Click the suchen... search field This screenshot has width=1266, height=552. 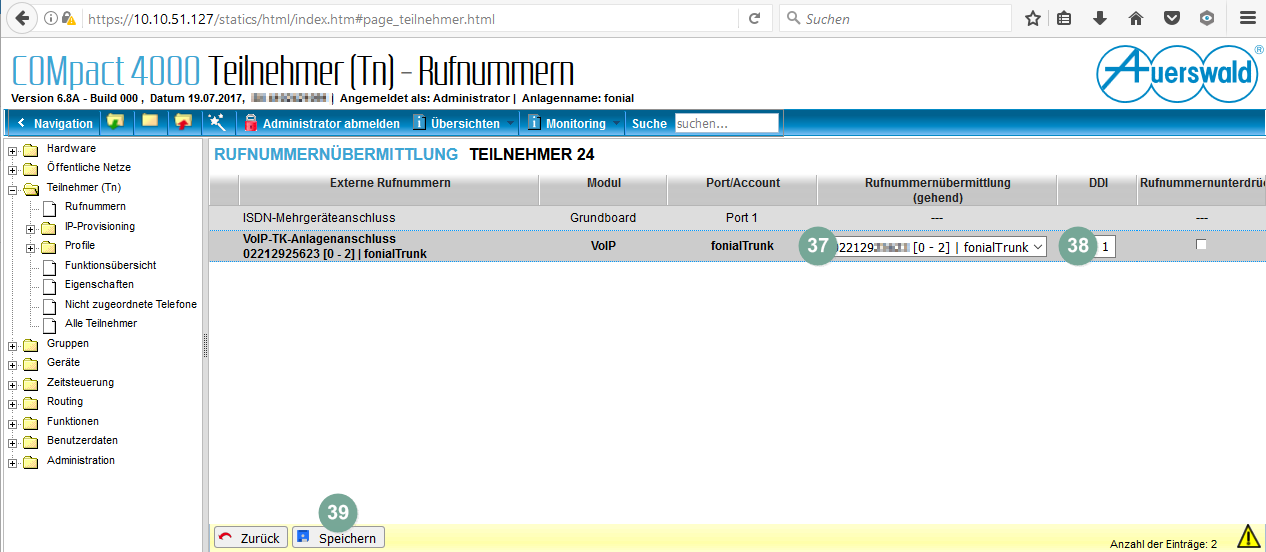tap(726, 123)
